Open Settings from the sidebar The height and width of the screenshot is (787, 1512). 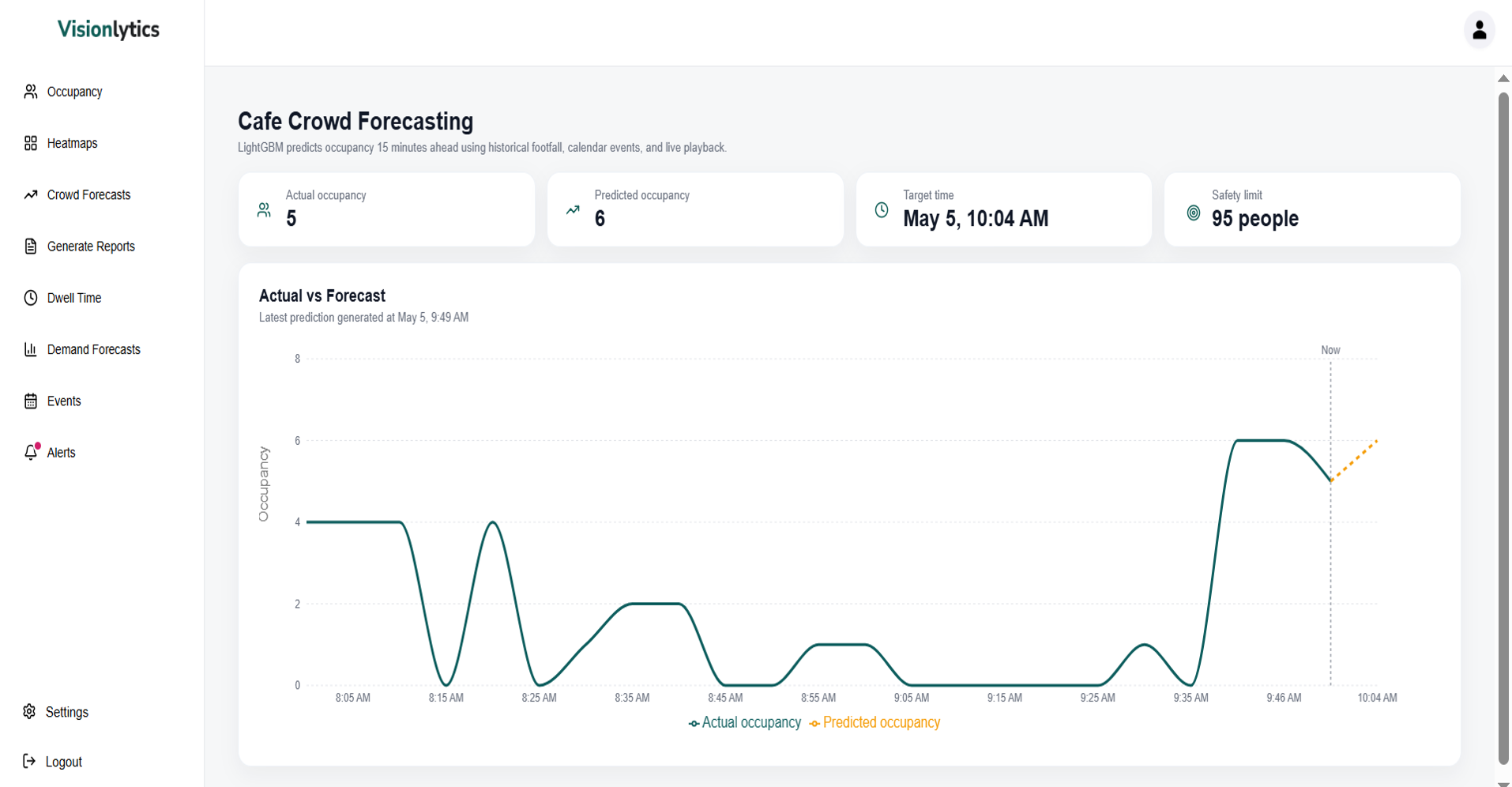(x=67, y=712)
